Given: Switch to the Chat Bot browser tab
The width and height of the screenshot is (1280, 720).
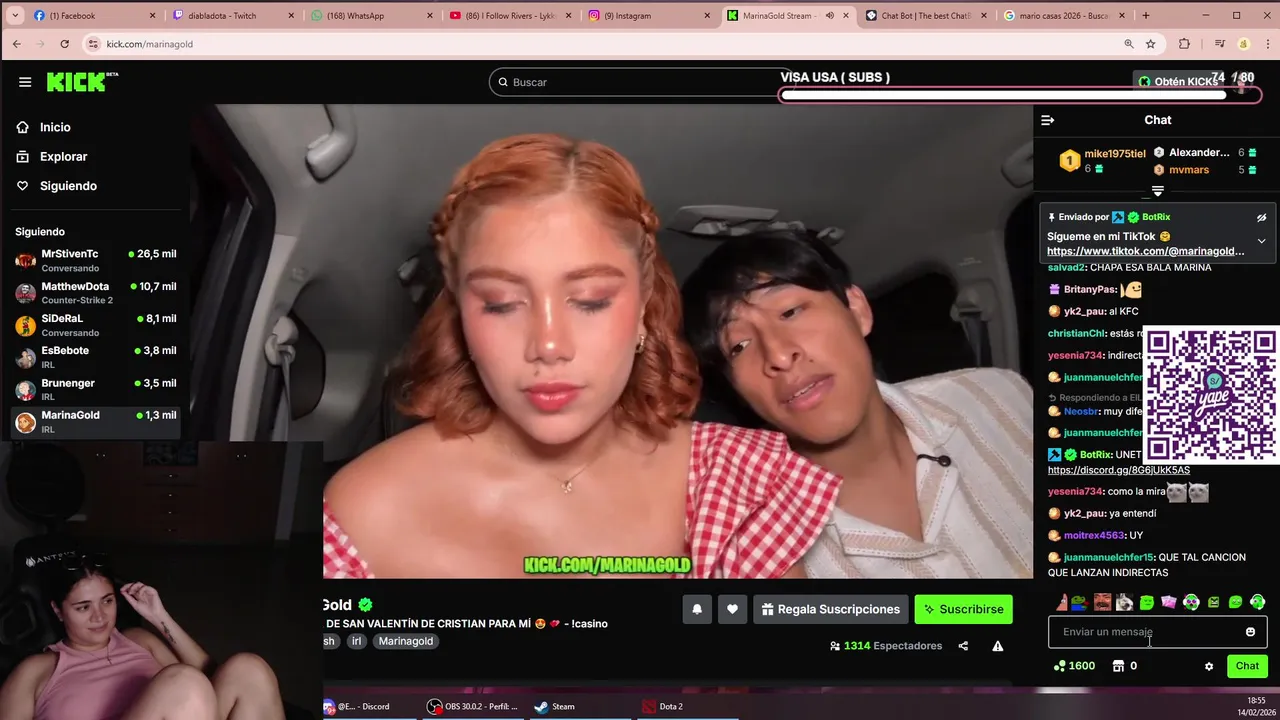Looking at the screenshot, I should click(x=925, y=15).
